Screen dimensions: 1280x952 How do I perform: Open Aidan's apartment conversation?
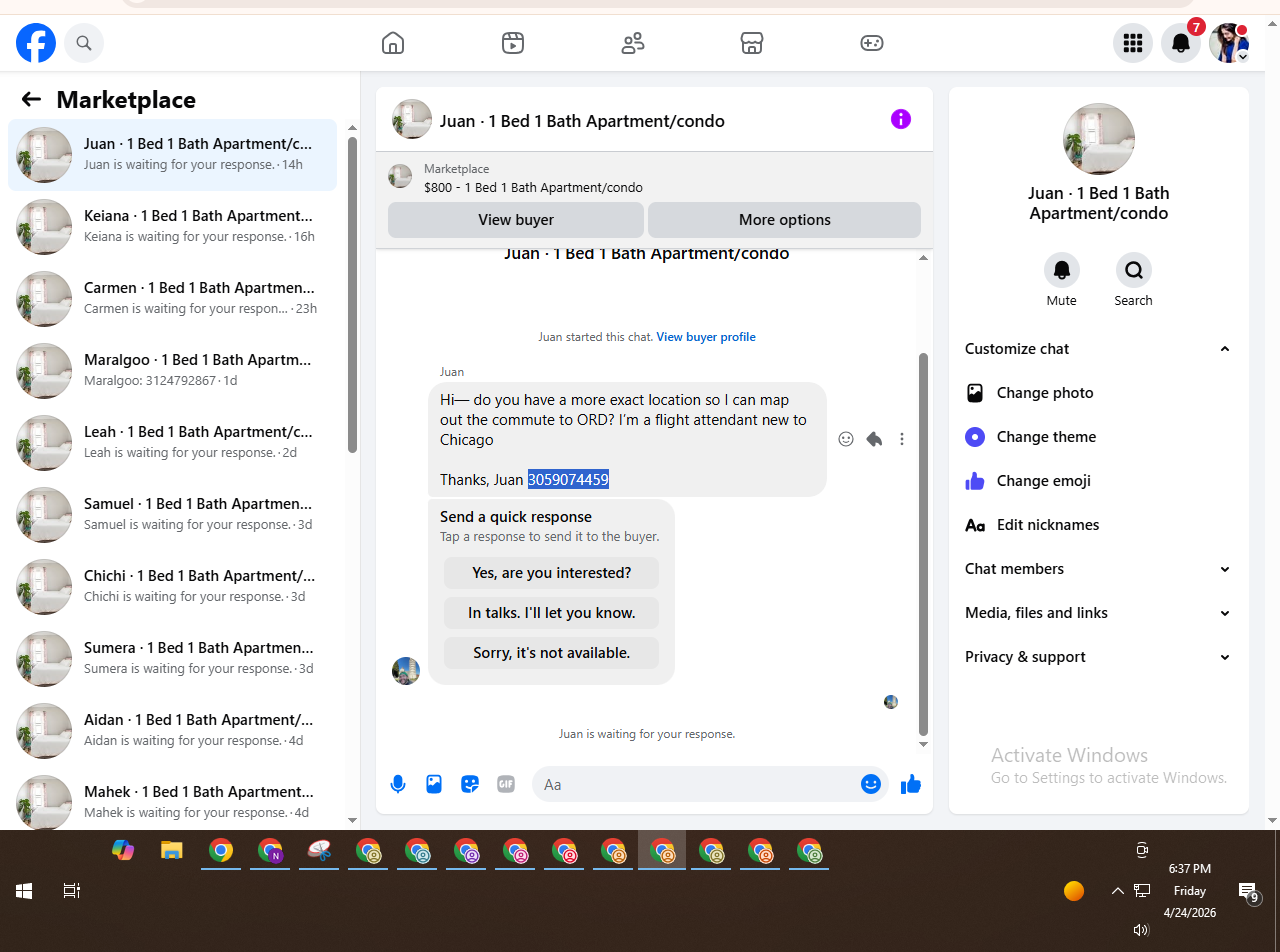point(172,731)
